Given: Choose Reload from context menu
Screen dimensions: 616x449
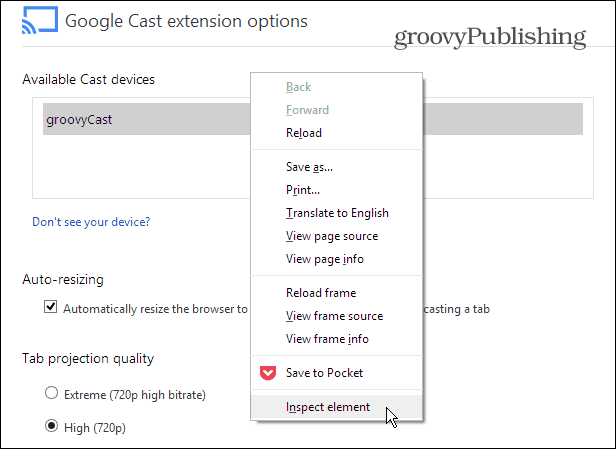Looking at the screenshot, I should tap(336, 133).
